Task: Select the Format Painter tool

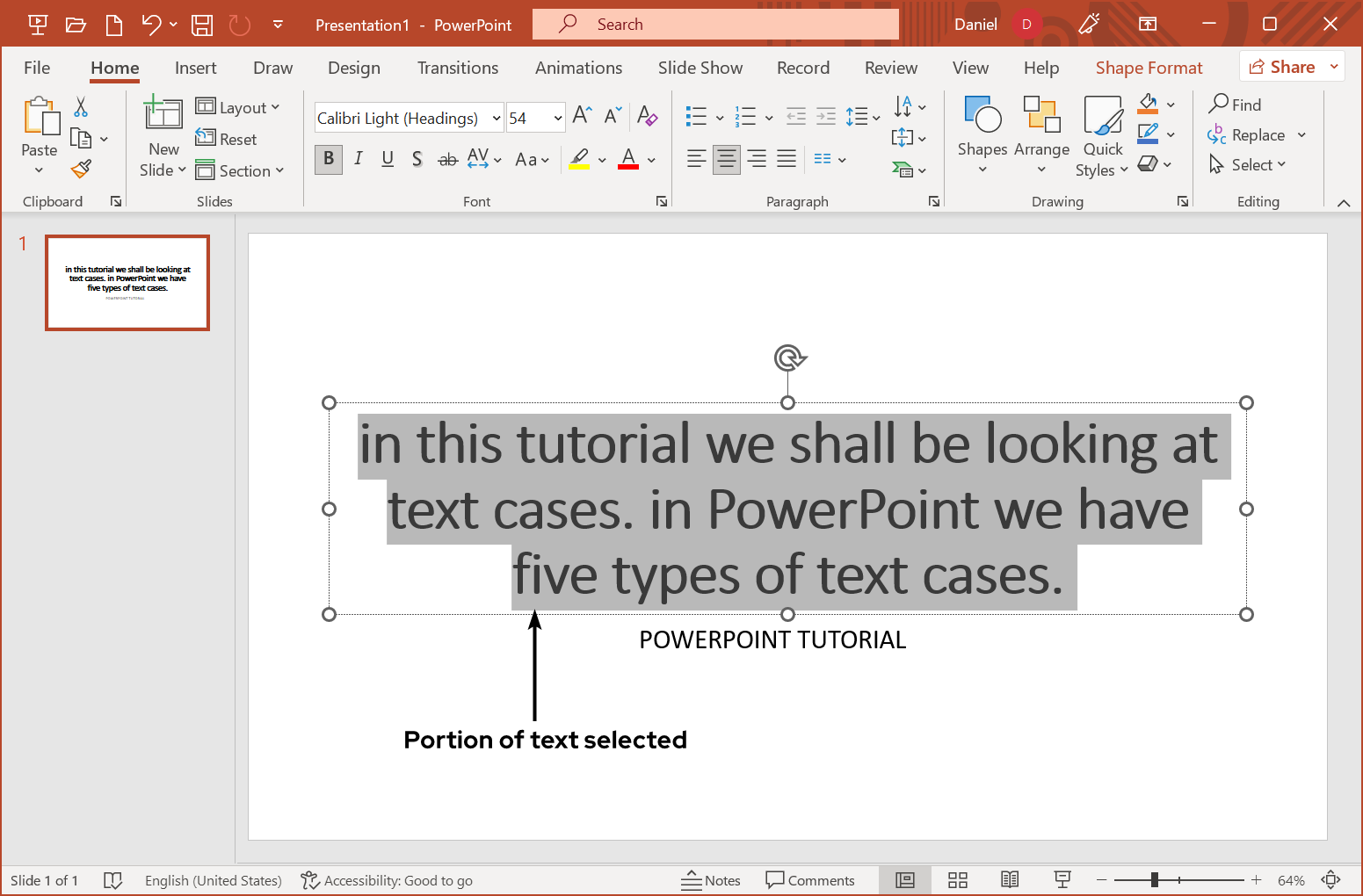Action: pos(81,168)
